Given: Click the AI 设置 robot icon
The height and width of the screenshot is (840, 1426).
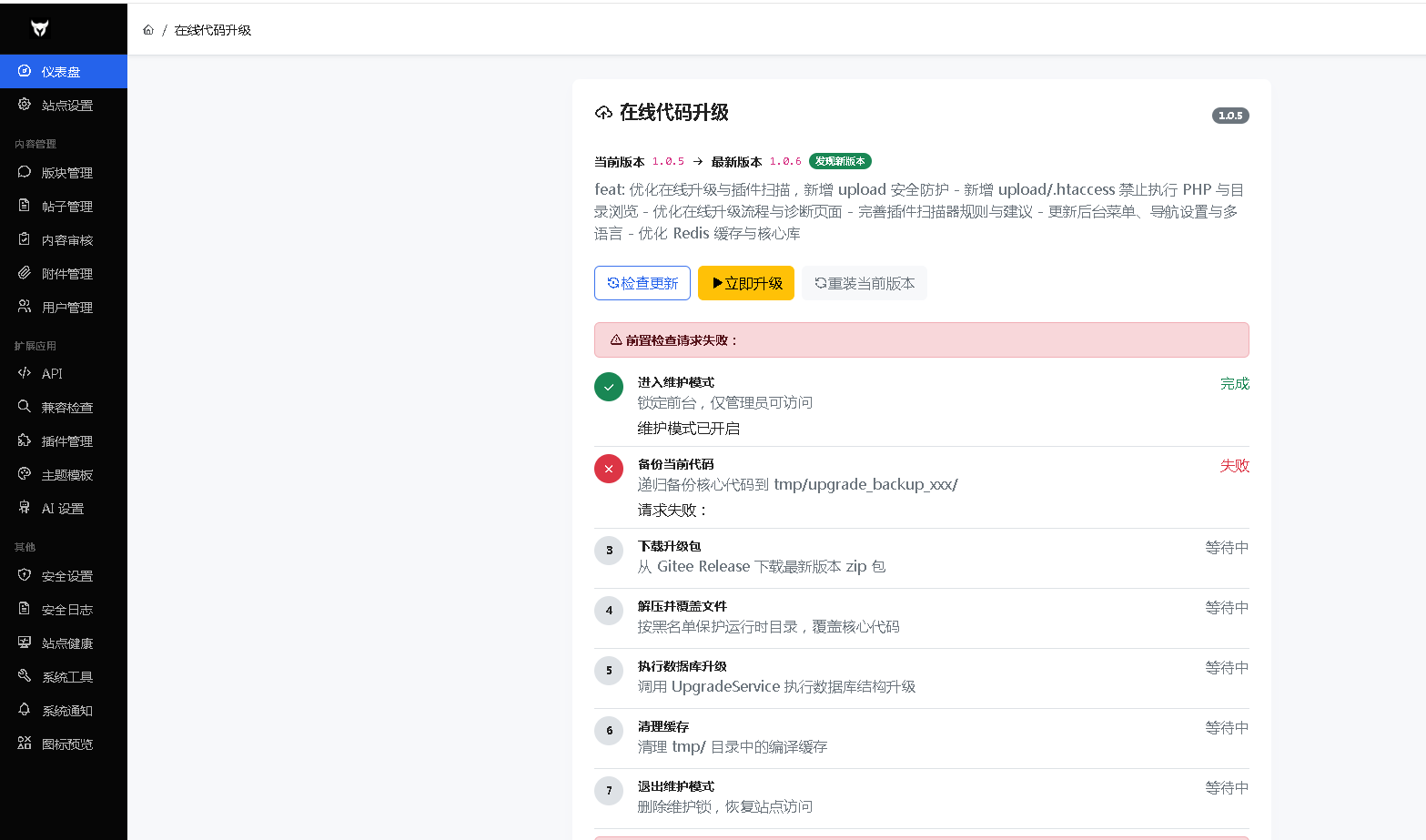Looking at the screenshot, I should [25, 508].
